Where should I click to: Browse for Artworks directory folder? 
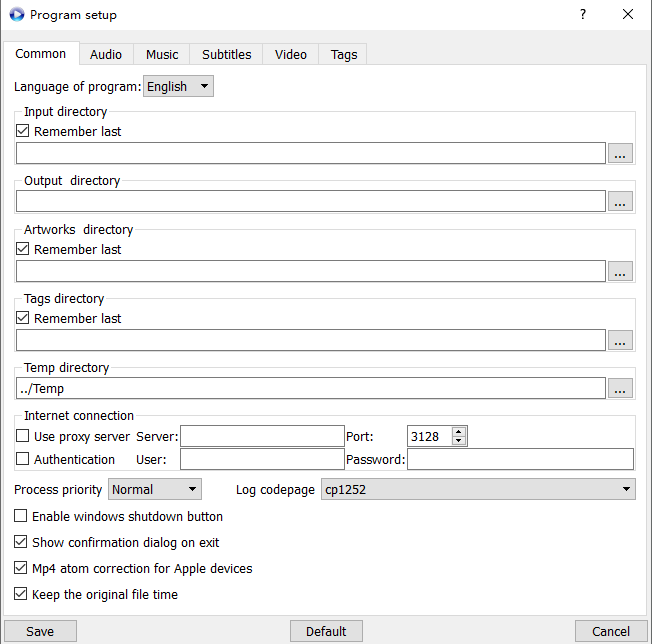(620, 271)
